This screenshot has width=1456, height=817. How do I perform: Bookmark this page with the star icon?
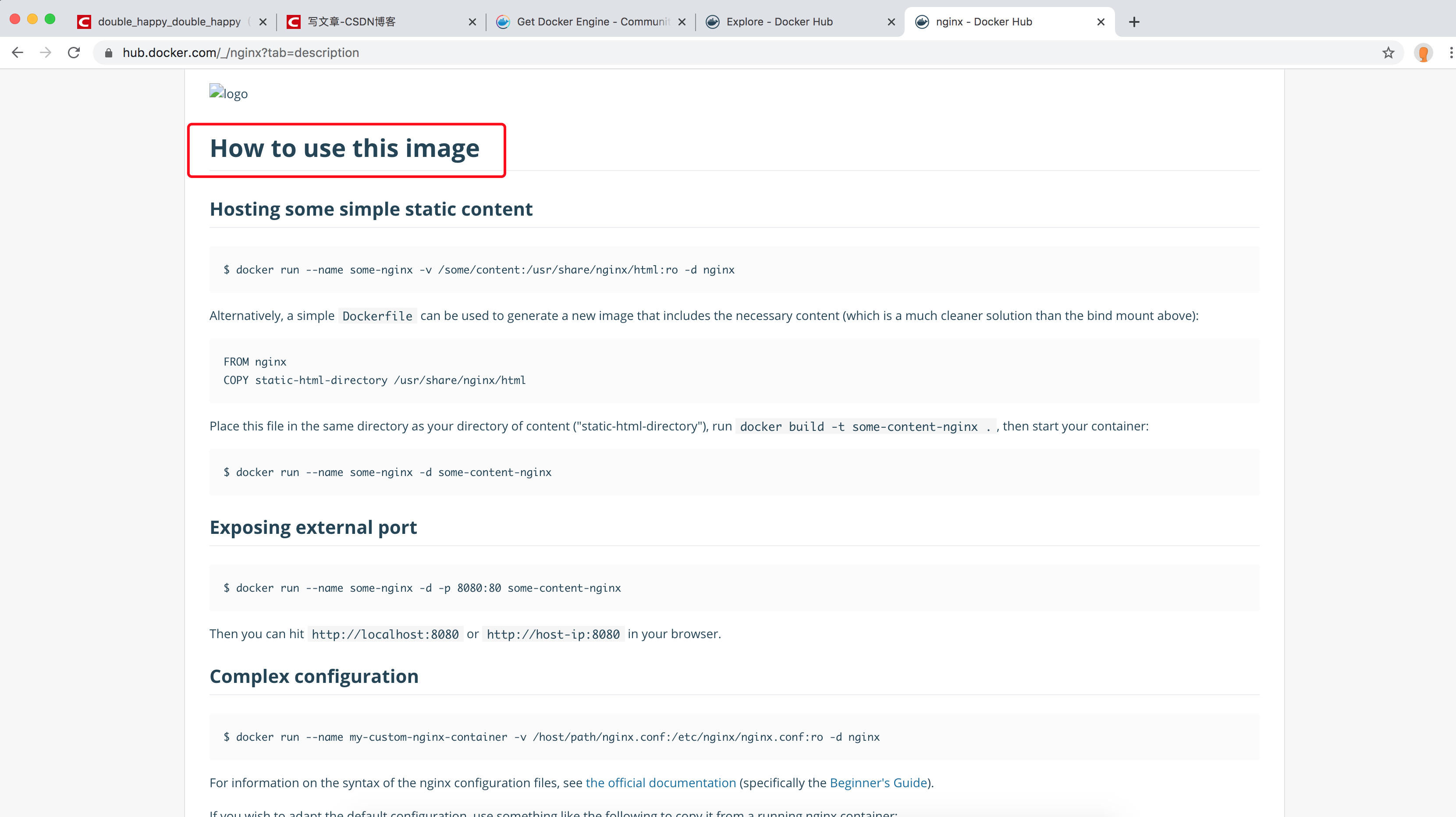pyautogui.click(x=1388, y=53)
